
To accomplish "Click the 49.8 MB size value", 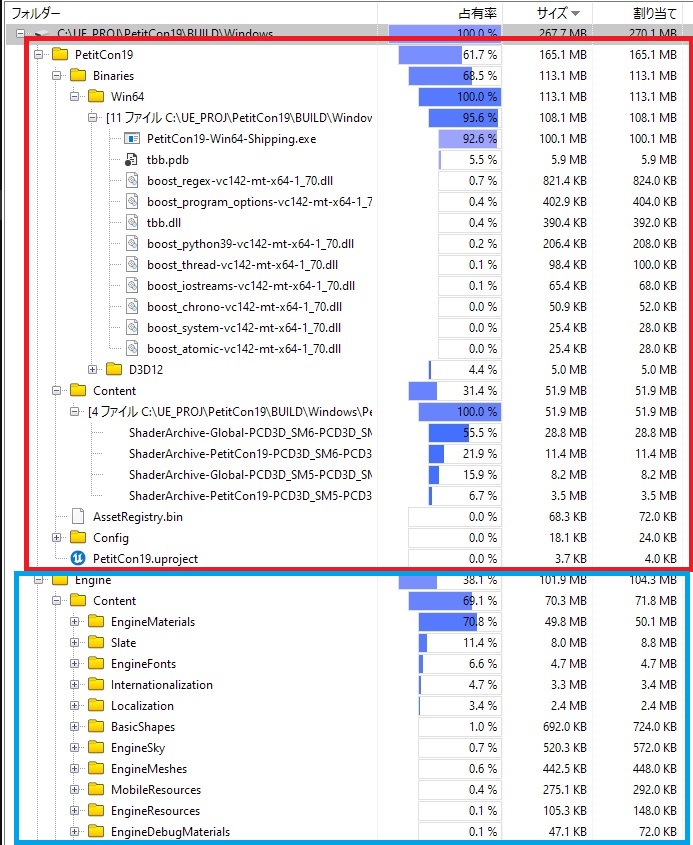I will [565, 621].
